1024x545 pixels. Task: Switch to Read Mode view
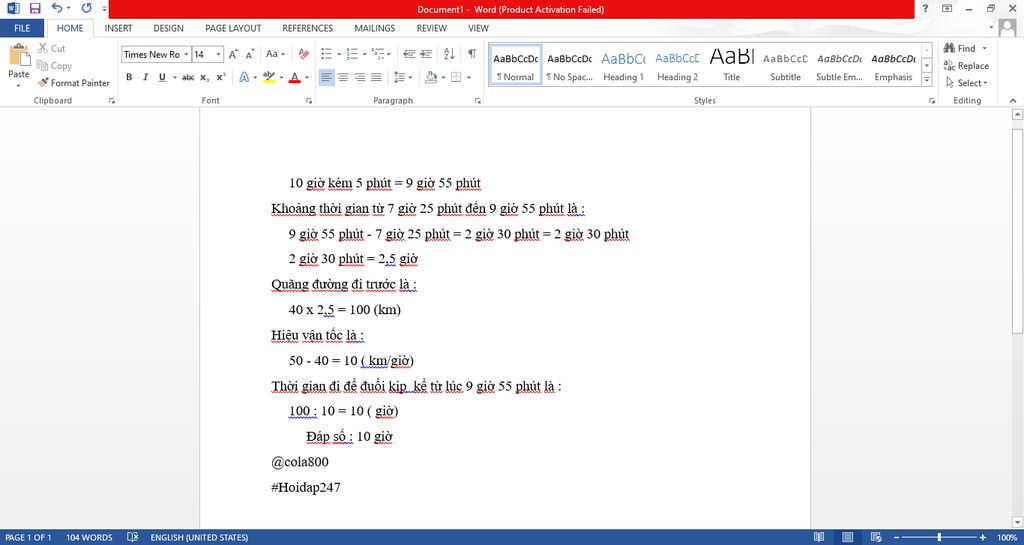819,537
